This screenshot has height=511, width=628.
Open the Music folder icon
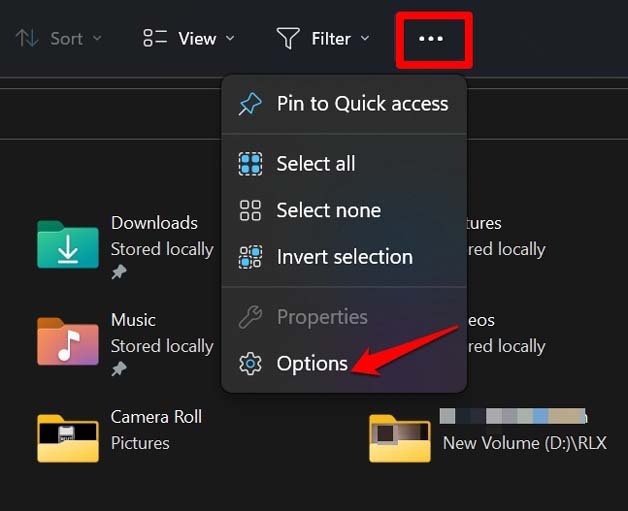(68, 341)
